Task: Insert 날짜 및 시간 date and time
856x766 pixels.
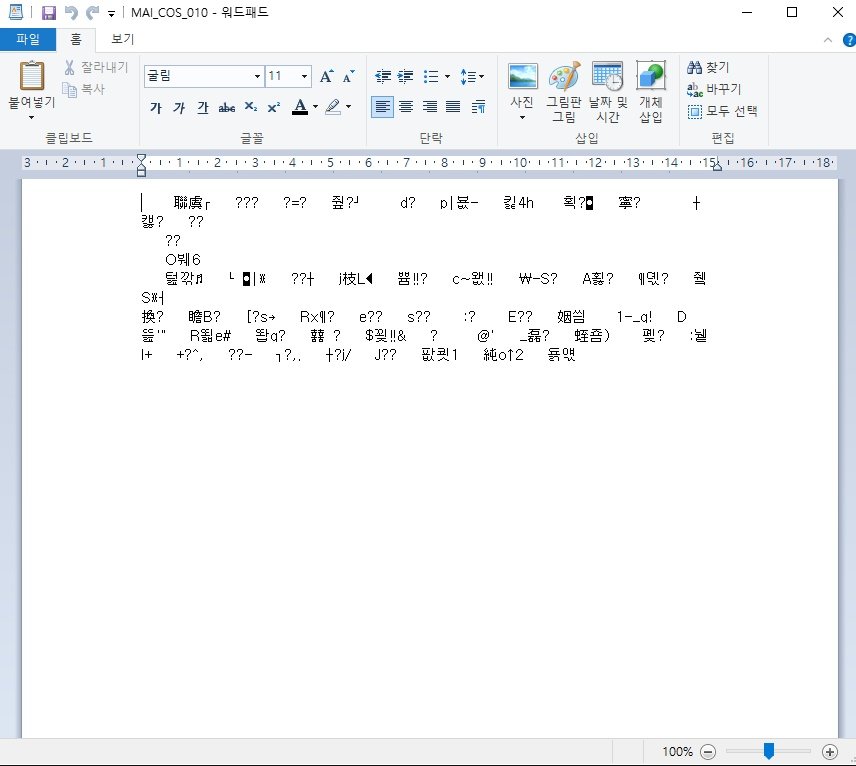Action: (x=608, y=92)
